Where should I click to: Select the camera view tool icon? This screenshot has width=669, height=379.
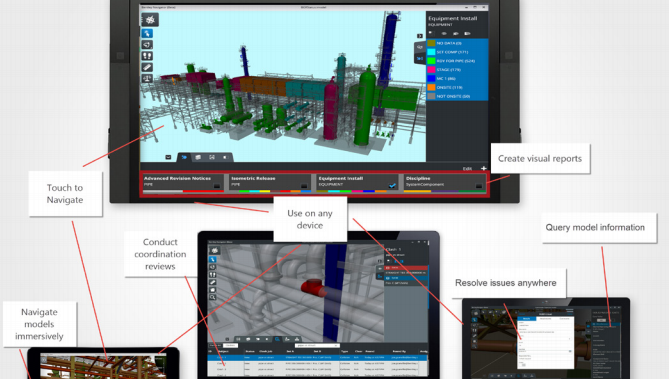[147, 44]
